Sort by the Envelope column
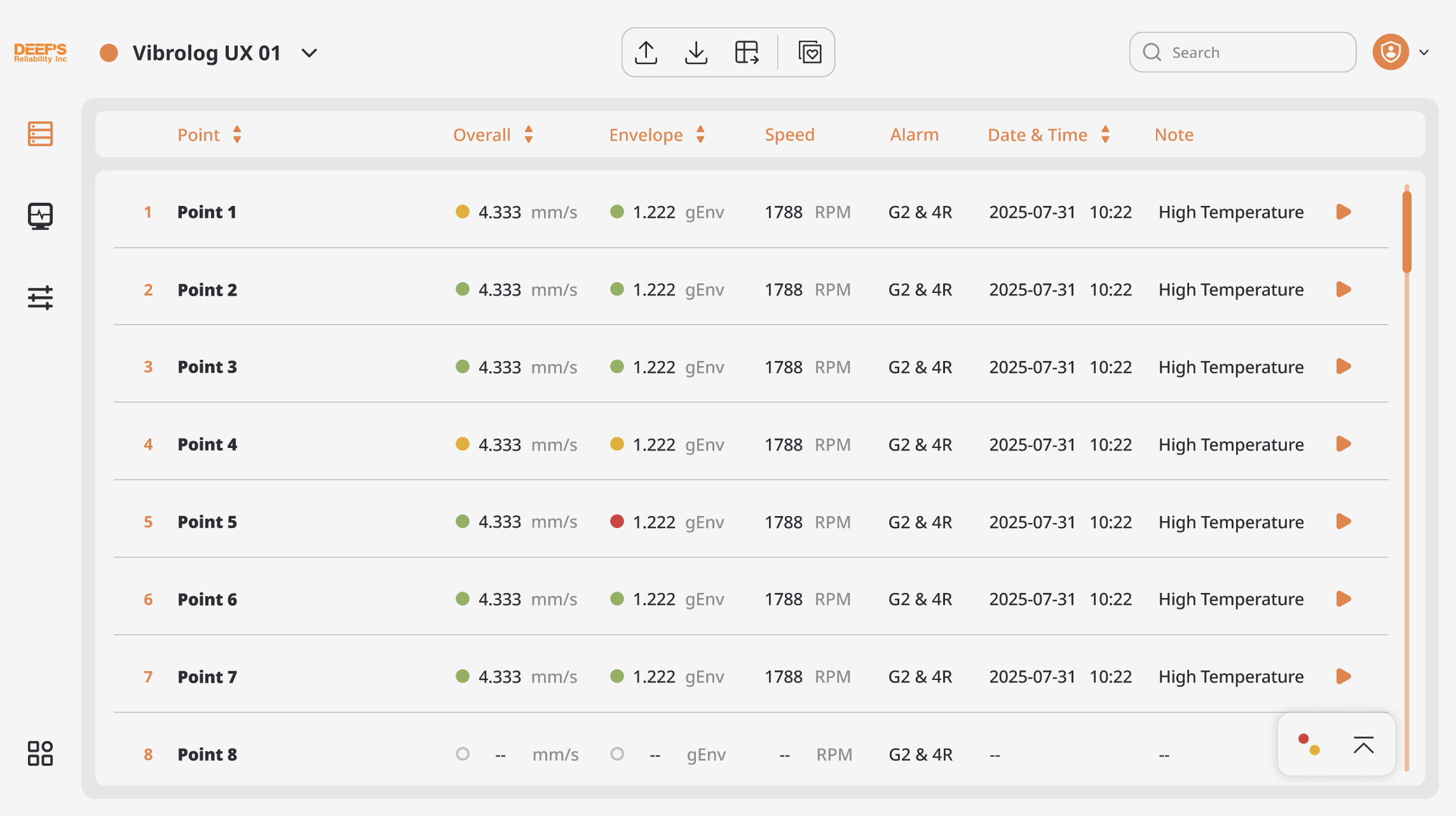This screenshot has height=816, width=1456. coord(700,135)
